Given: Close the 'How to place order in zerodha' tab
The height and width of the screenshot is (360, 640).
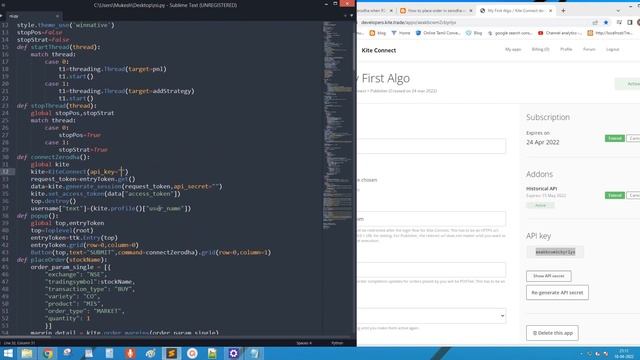Looking at the screenshot, I should [471, 11].
